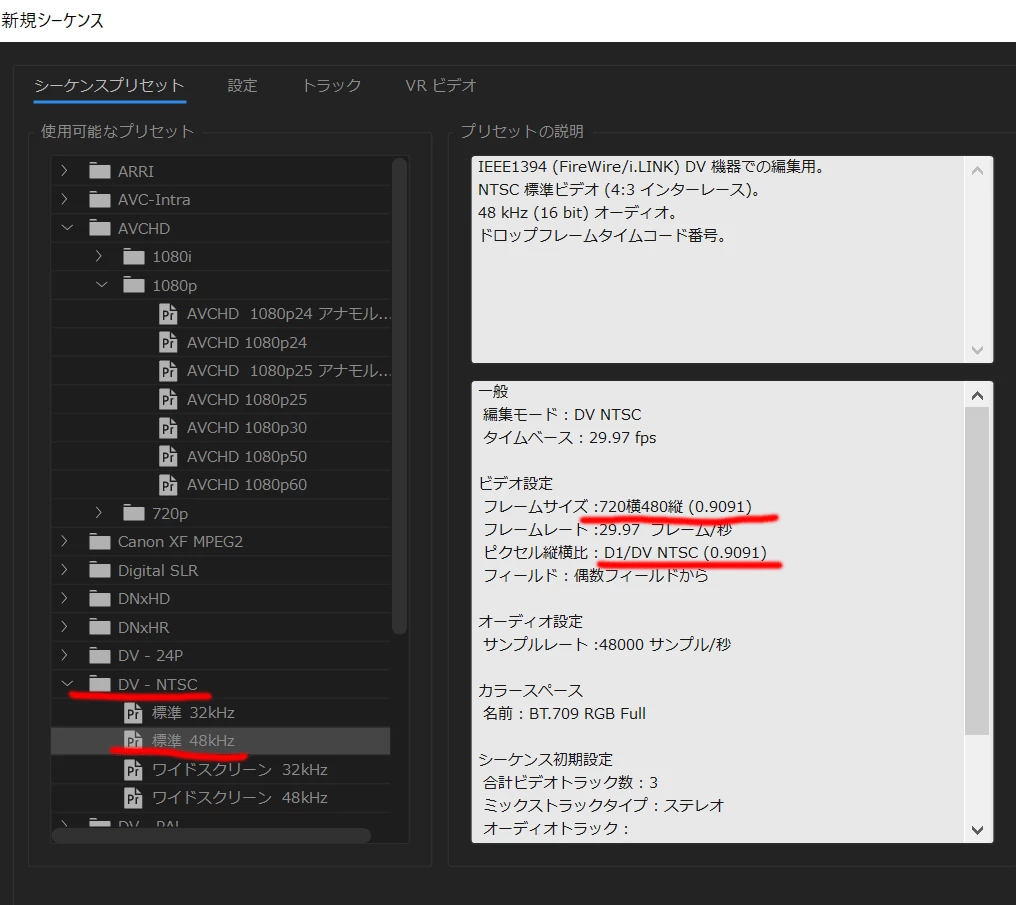Select the AVCHD 1080p50 preset

coord(247,456)
